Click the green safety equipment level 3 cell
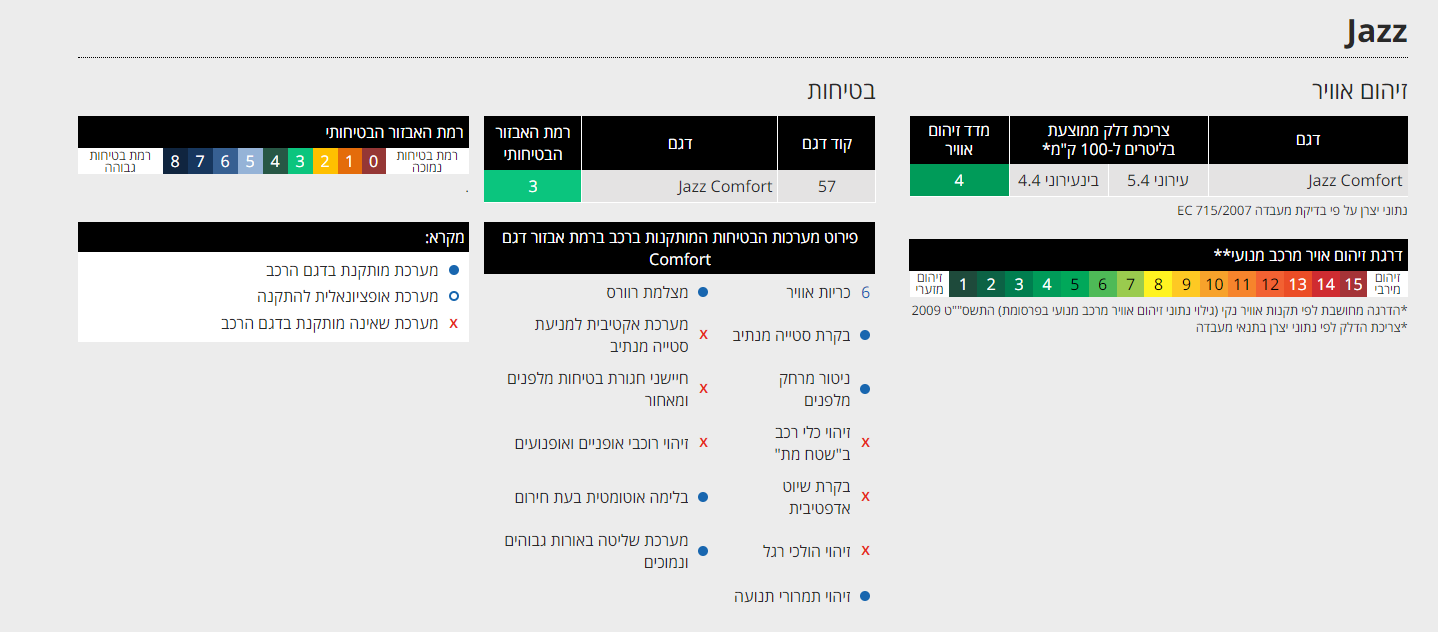The width and height of the screenshot is (1438, 632). click(x=532, y=186)
